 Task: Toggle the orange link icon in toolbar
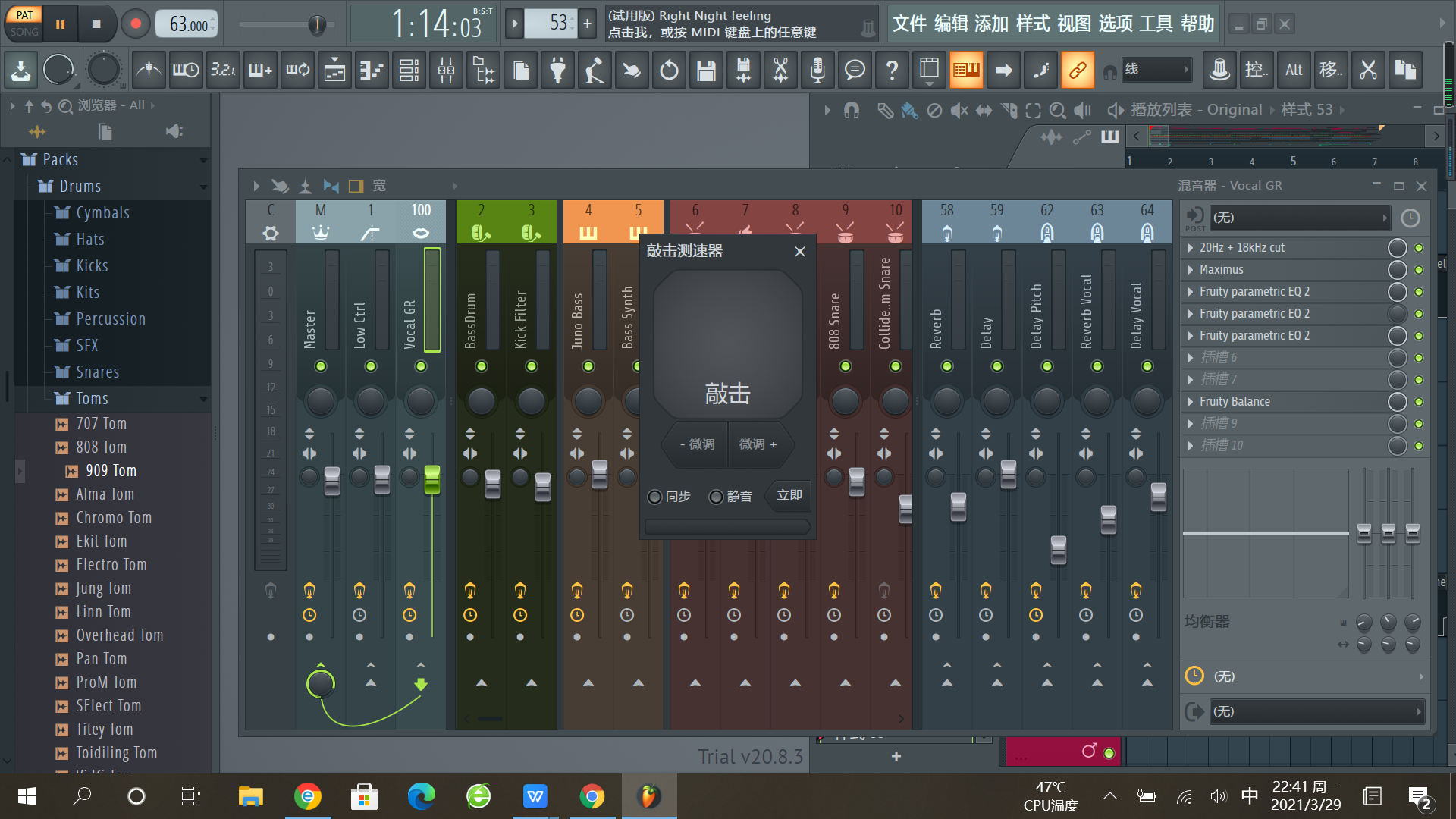[x=1078, y=71]
